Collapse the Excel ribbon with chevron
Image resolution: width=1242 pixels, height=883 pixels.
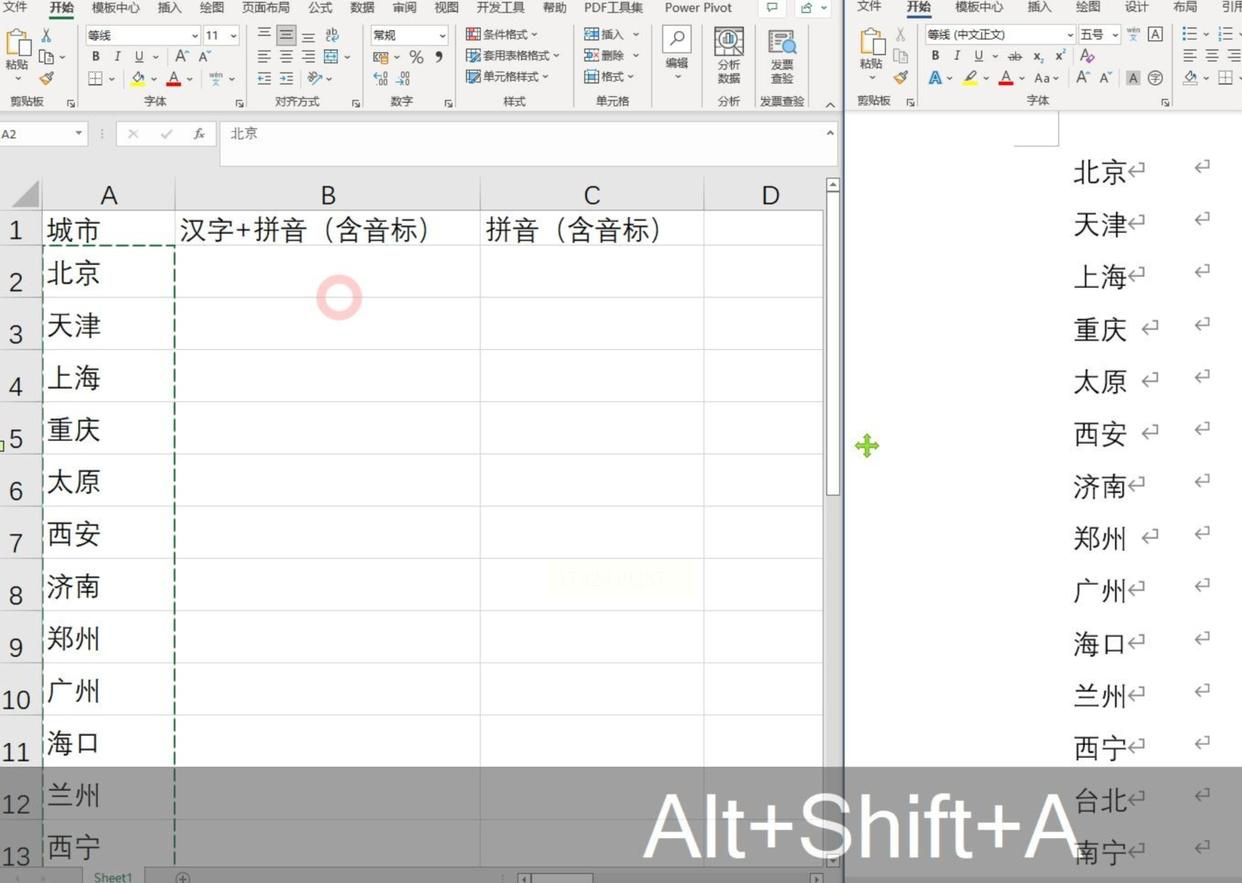coord(830,104)
